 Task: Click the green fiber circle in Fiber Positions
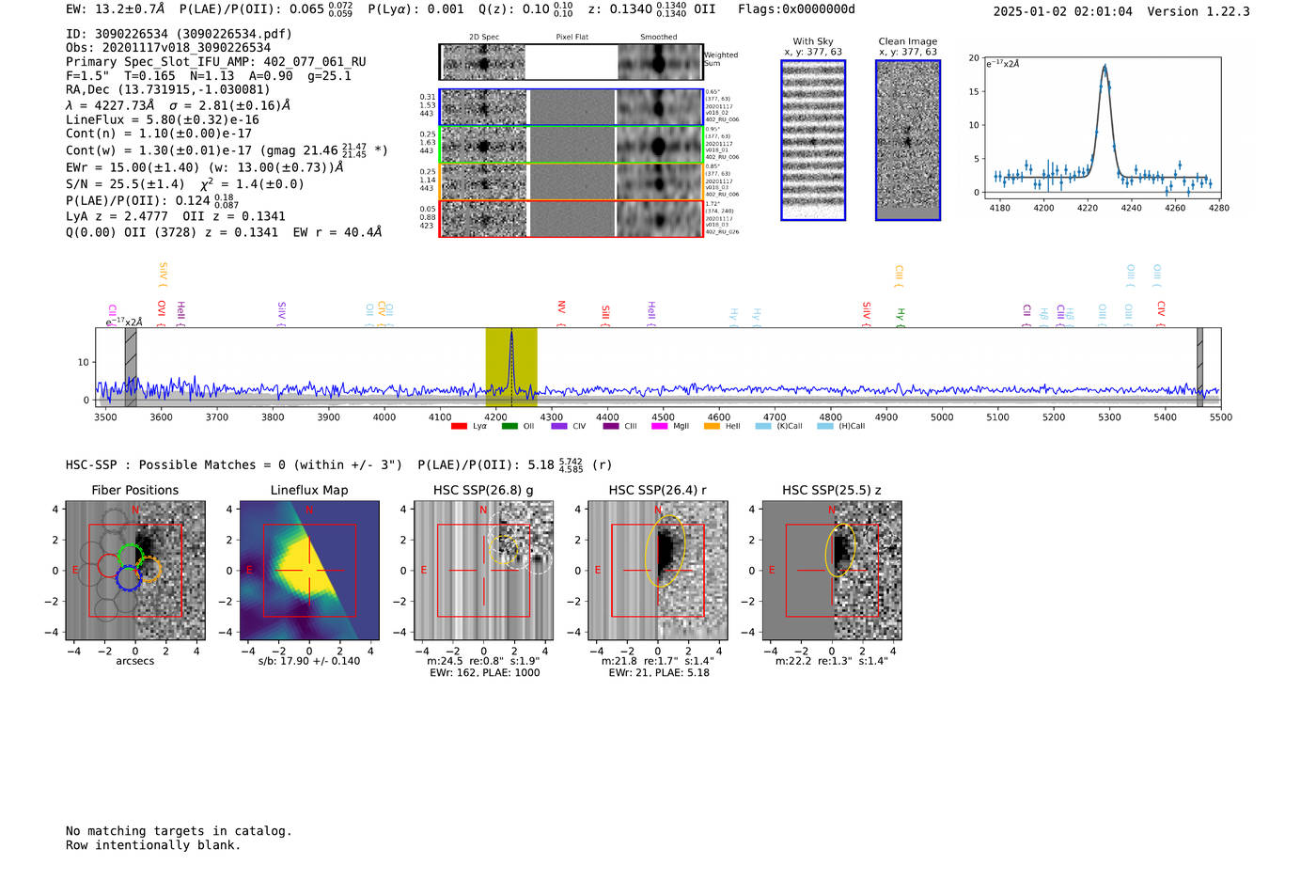130,555
